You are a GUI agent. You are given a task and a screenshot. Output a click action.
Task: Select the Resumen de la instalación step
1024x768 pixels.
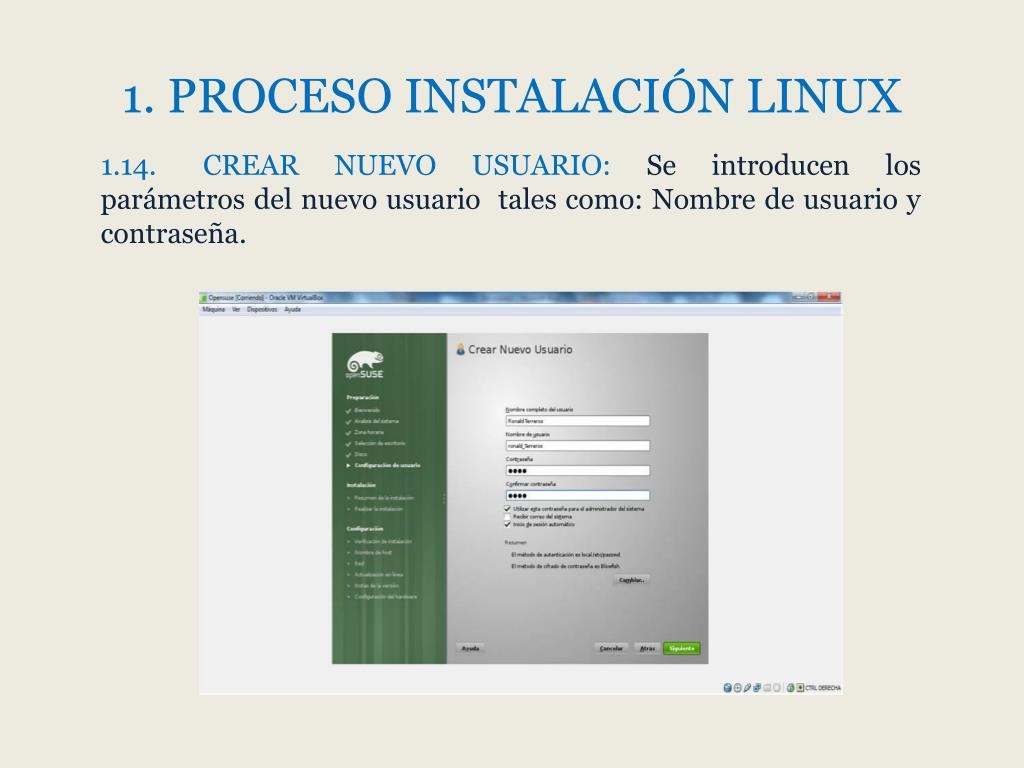(x=384, y=498)
